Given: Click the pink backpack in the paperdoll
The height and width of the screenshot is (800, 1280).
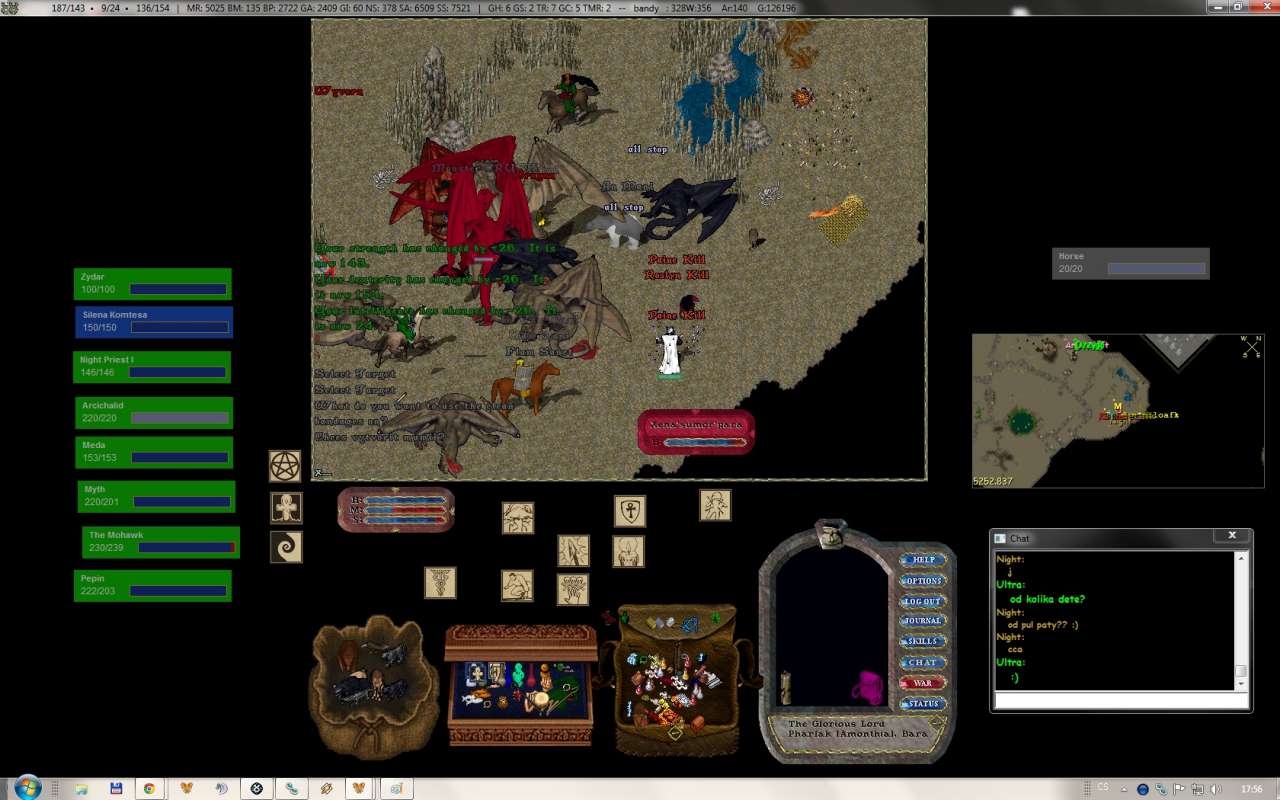Looking at the screenshot, I should [x=866, y=688].
